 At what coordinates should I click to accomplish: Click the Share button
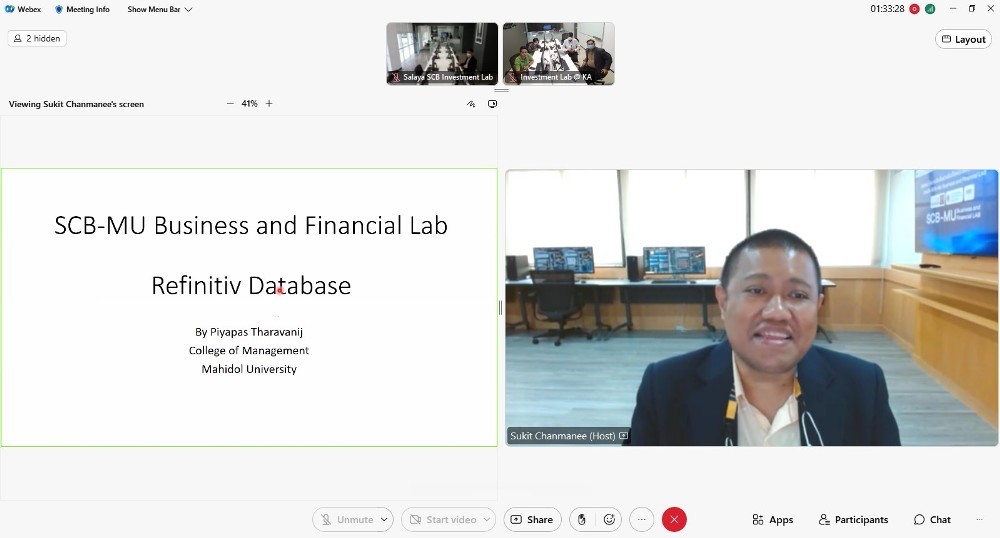tap(531, 520)
